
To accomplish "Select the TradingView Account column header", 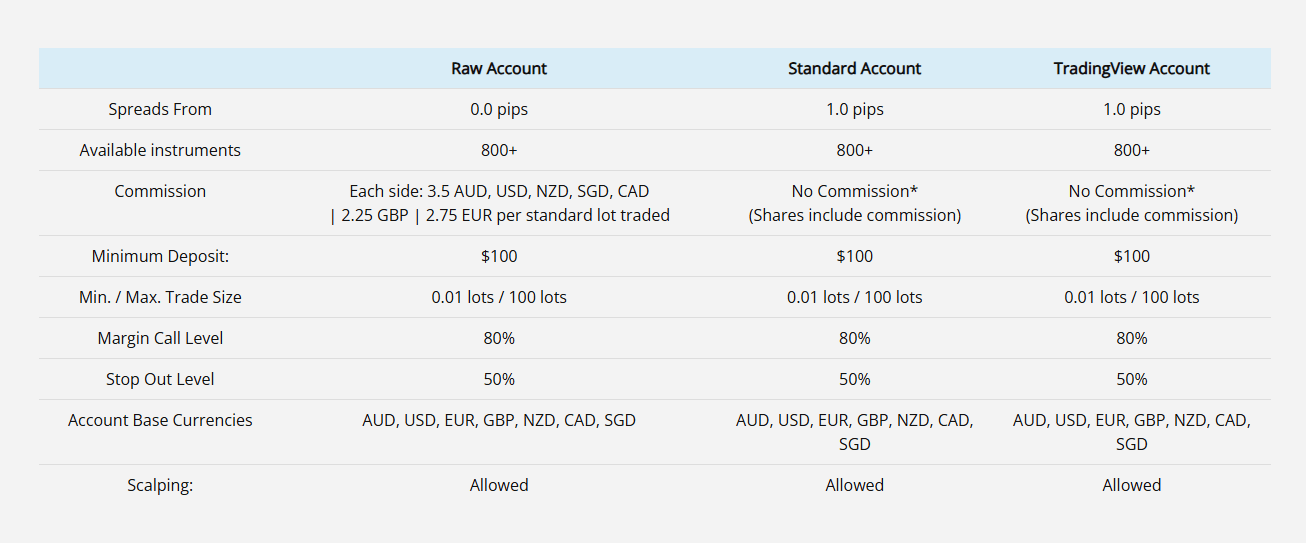I will [1132, 69].
